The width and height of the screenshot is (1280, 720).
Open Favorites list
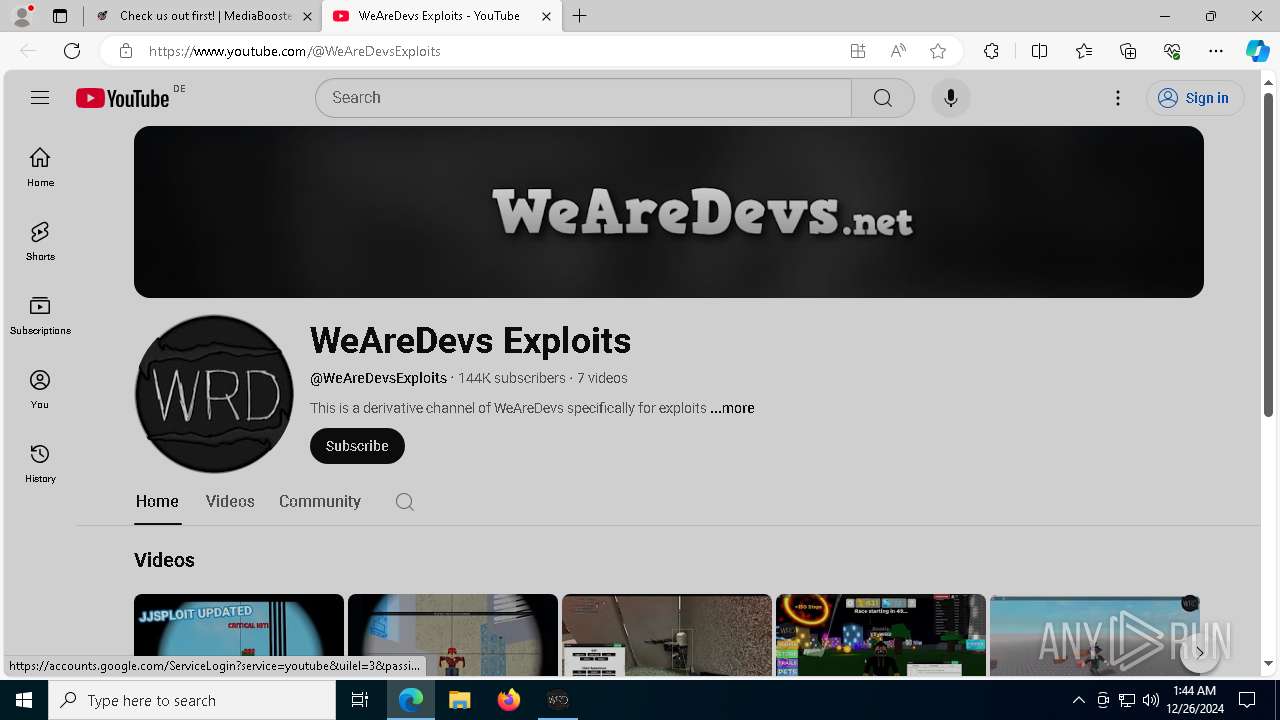(x=1084, y=51)
